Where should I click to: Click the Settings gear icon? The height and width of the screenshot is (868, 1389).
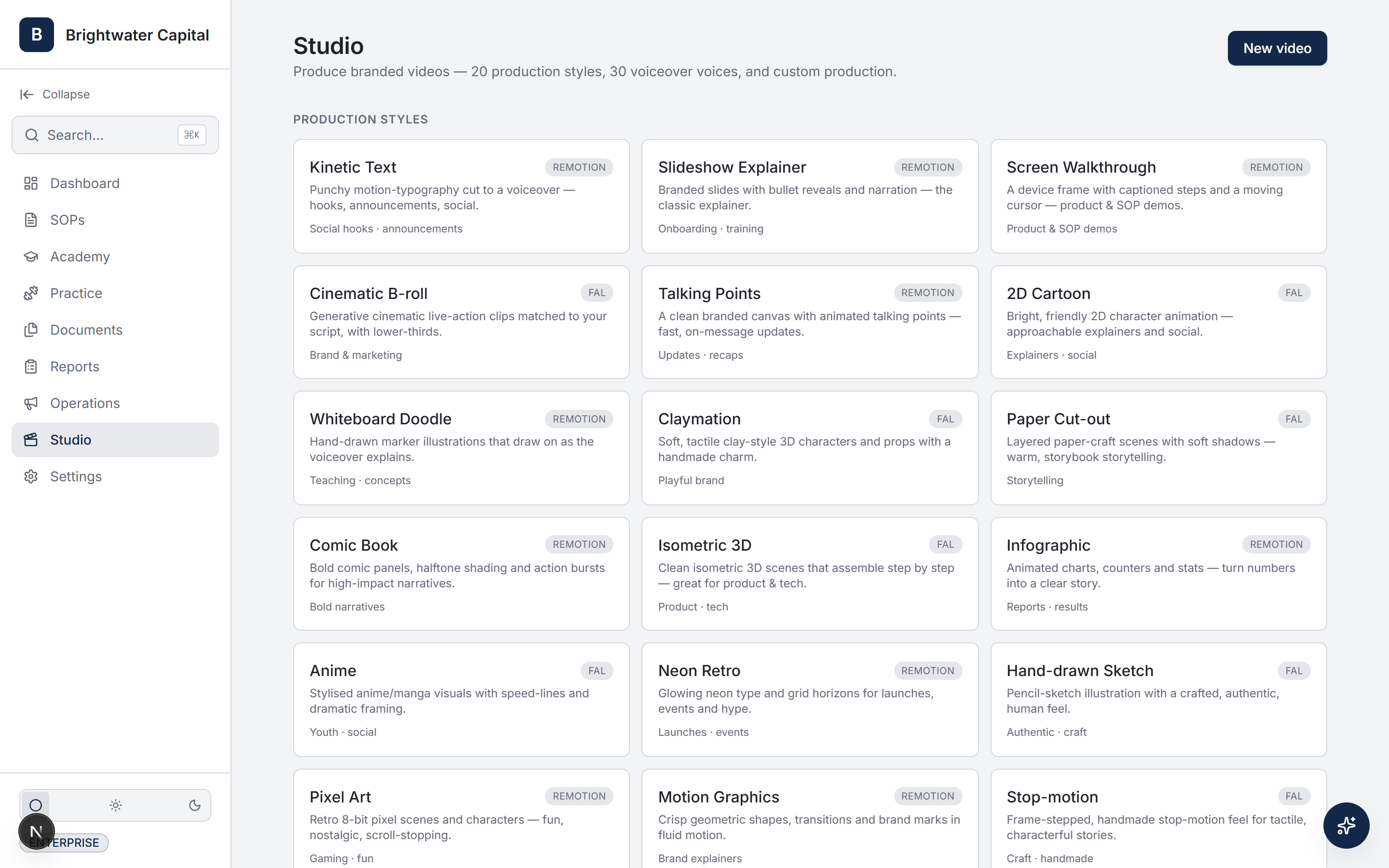pyautogui.click(x=31, y=476)
